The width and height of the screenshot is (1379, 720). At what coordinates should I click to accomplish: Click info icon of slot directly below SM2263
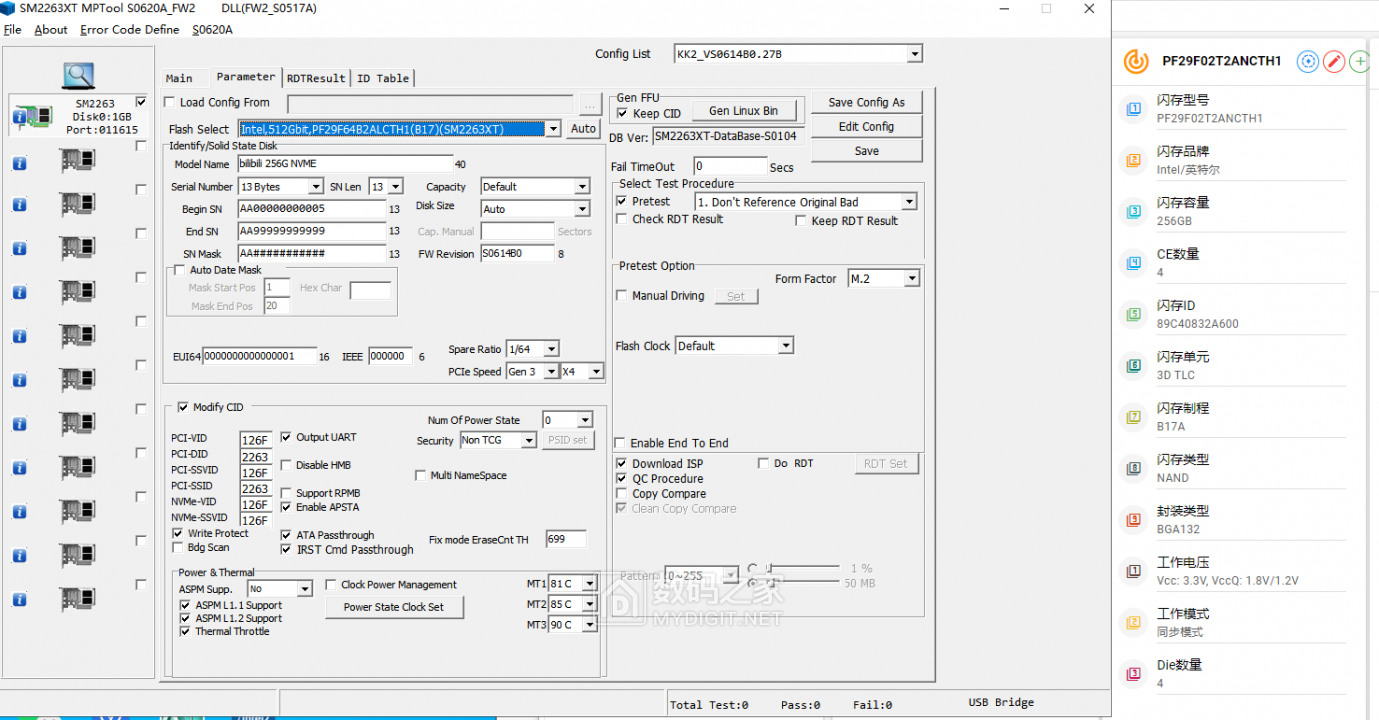pyautogui.click(x=19, y=164)
